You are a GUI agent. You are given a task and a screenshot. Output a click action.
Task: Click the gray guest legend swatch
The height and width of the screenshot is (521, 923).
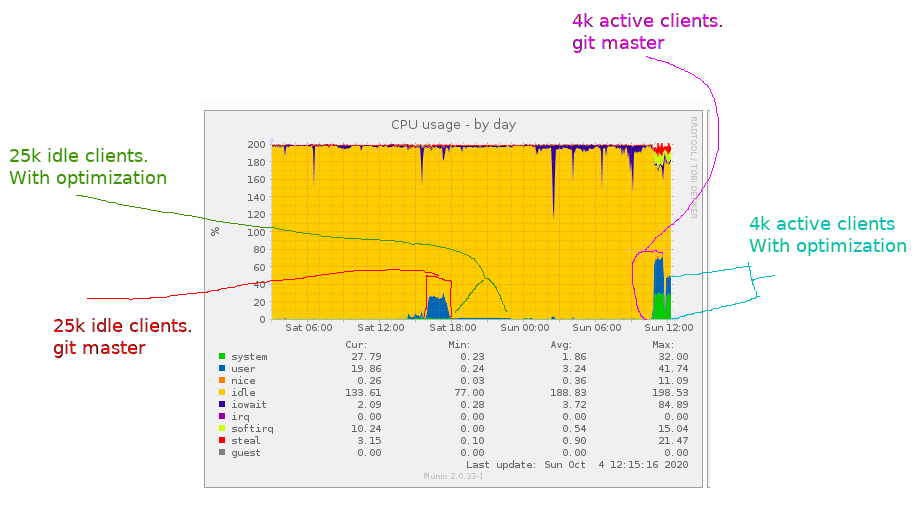coord(222,452)
